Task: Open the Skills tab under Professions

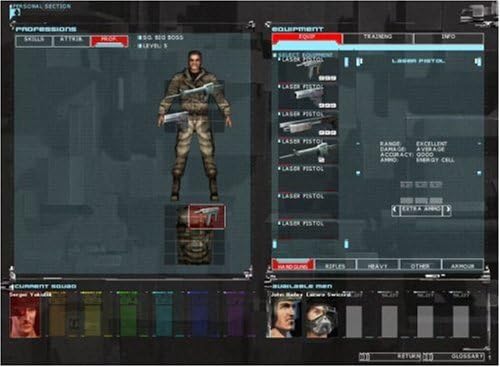Action: click(x=34, y=41)
